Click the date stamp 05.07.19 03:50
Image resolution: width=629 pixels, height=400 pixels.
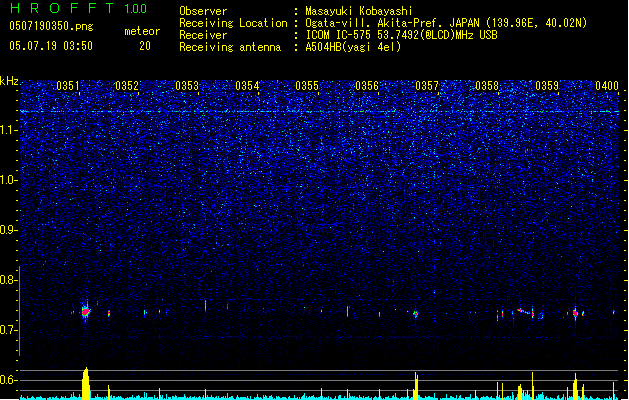pyautogui.click(x=51, y=46)
